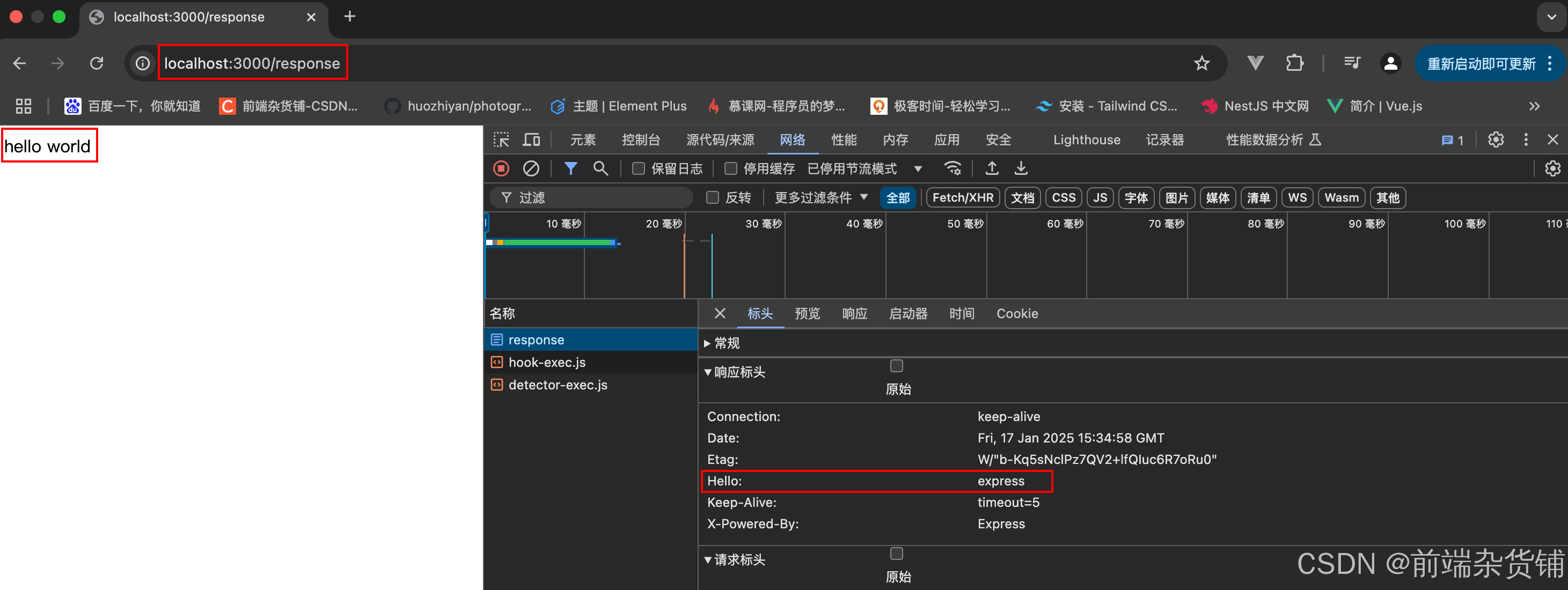This screenshot has width=1568, height=590.
Task: Clear the network log
Action: (x=531, y=168)
